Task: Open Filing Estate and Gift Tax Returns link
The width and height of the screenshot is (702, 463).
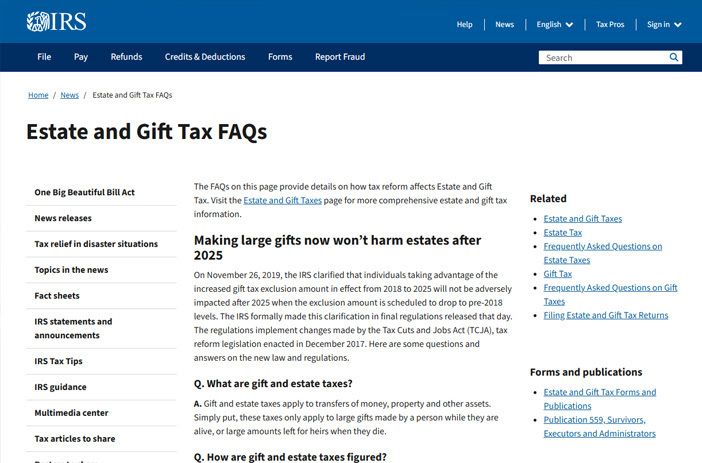Action: [x=606, y=315]
